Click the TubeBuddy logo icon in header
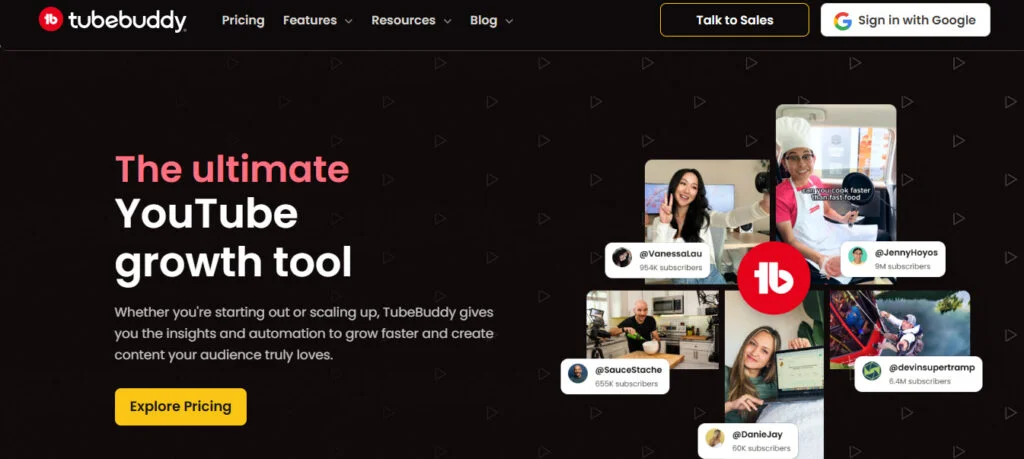1024x459 pixels. click(x=50, y=20)
